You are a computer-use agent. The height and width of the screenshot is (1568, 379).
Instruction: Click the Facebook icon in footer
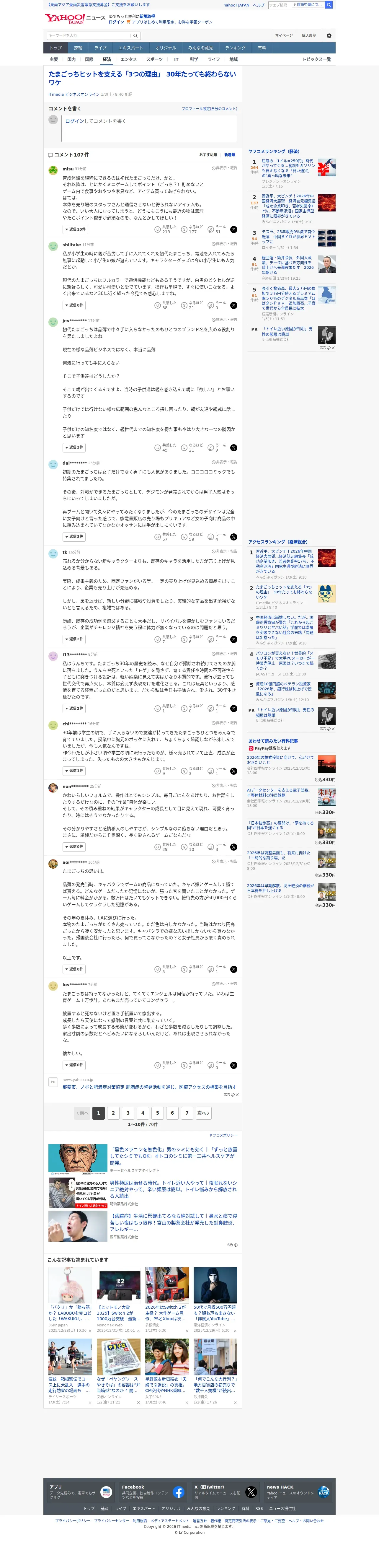(x=178, y=1492)
